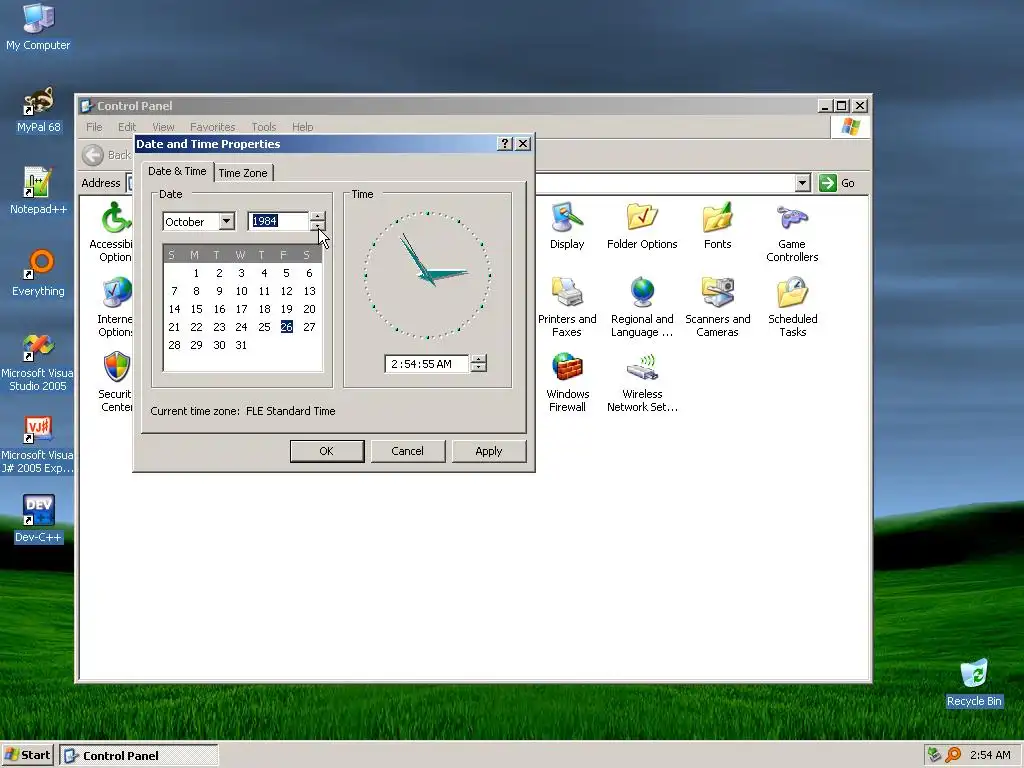Click the Control Panel taskbar button
The image size is (1024, 768).
139,755
